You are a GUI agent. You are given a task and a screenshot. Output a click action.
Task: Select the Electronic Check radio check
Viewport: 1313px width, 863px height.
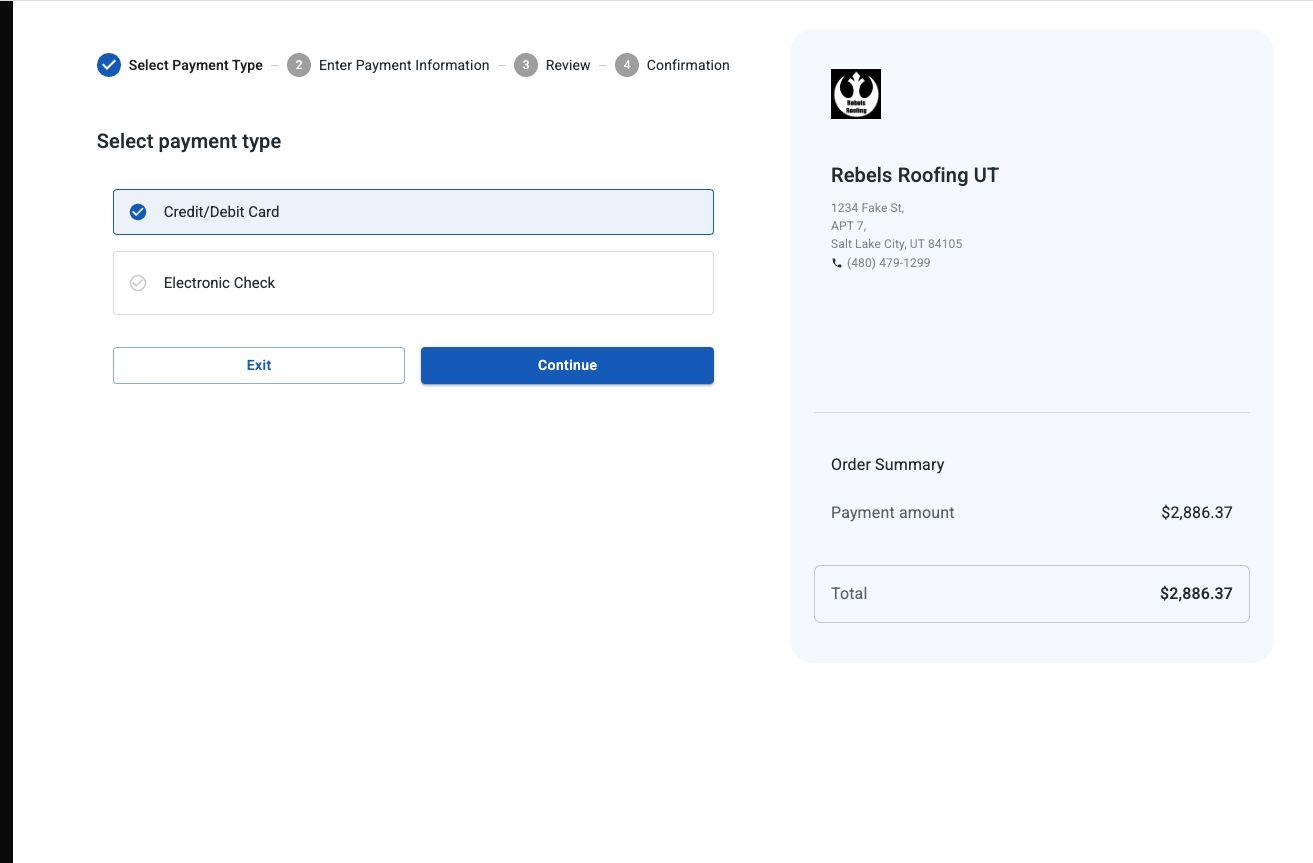(x=138, y=283)
